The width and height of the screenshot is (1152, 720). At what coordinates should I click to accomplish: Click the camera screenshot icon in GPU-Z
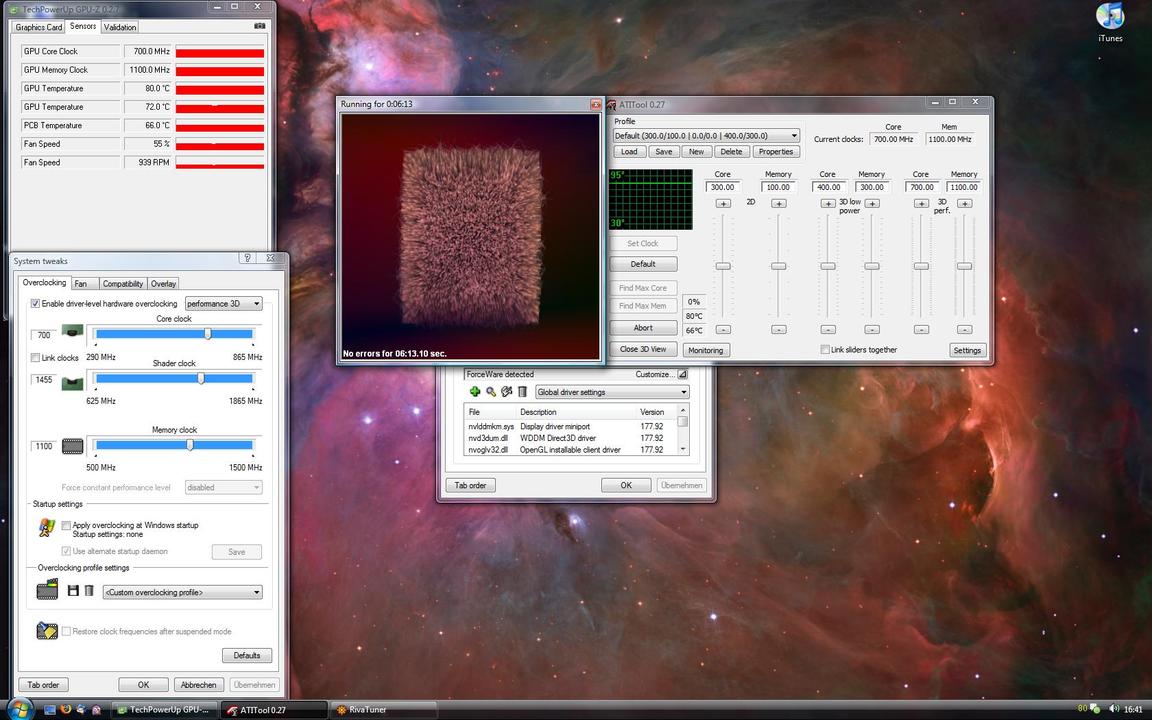(x=259, y=26)
